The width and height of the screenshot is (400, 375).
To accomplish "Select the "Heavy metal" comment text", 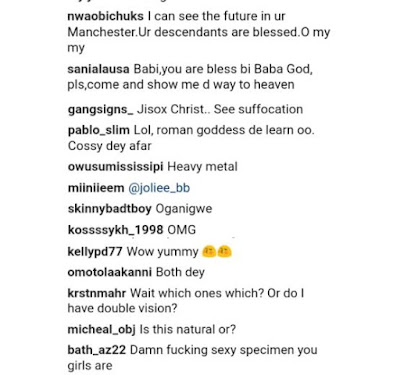I will pos(202,167).
